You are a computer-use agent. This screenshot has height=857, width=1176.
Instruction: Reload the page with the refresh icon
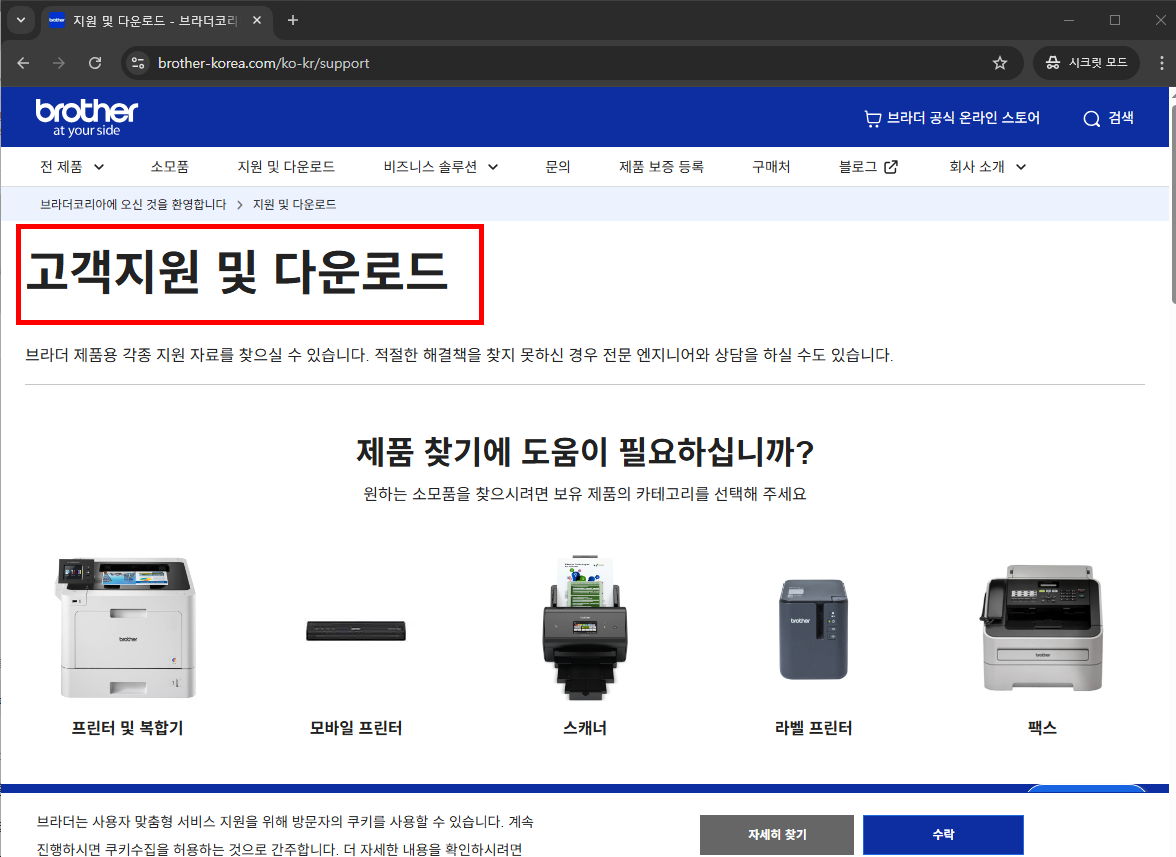(x=95, y=62)
